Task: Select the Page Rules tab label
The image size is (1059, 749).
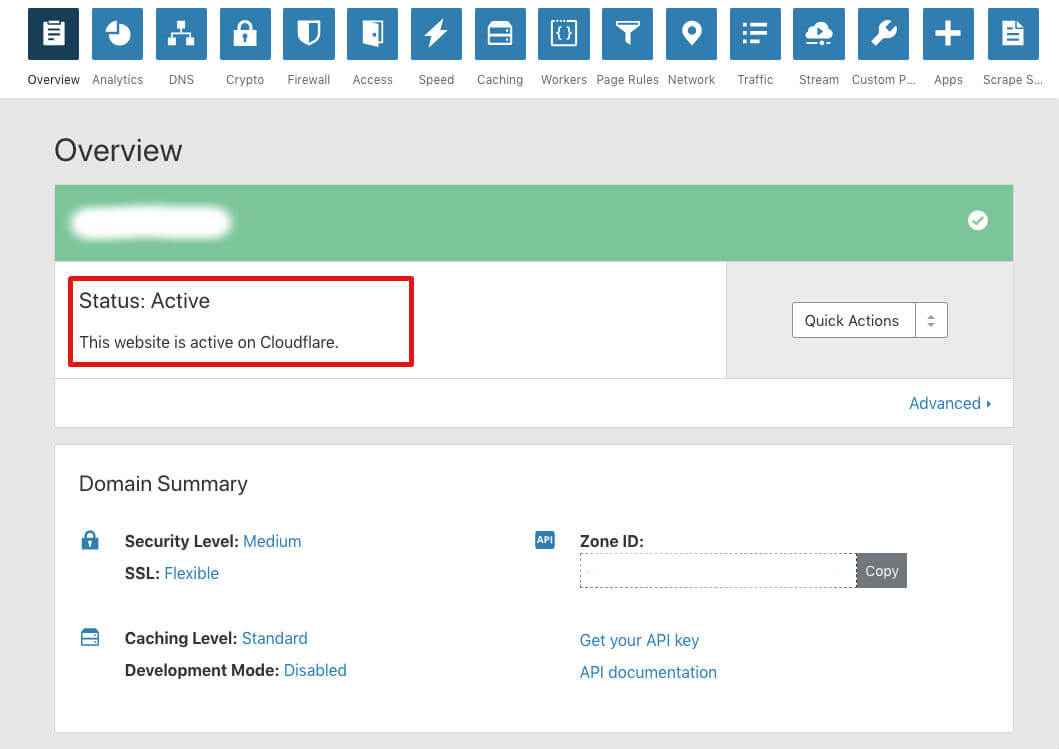Action: click(x=627, y=80)
